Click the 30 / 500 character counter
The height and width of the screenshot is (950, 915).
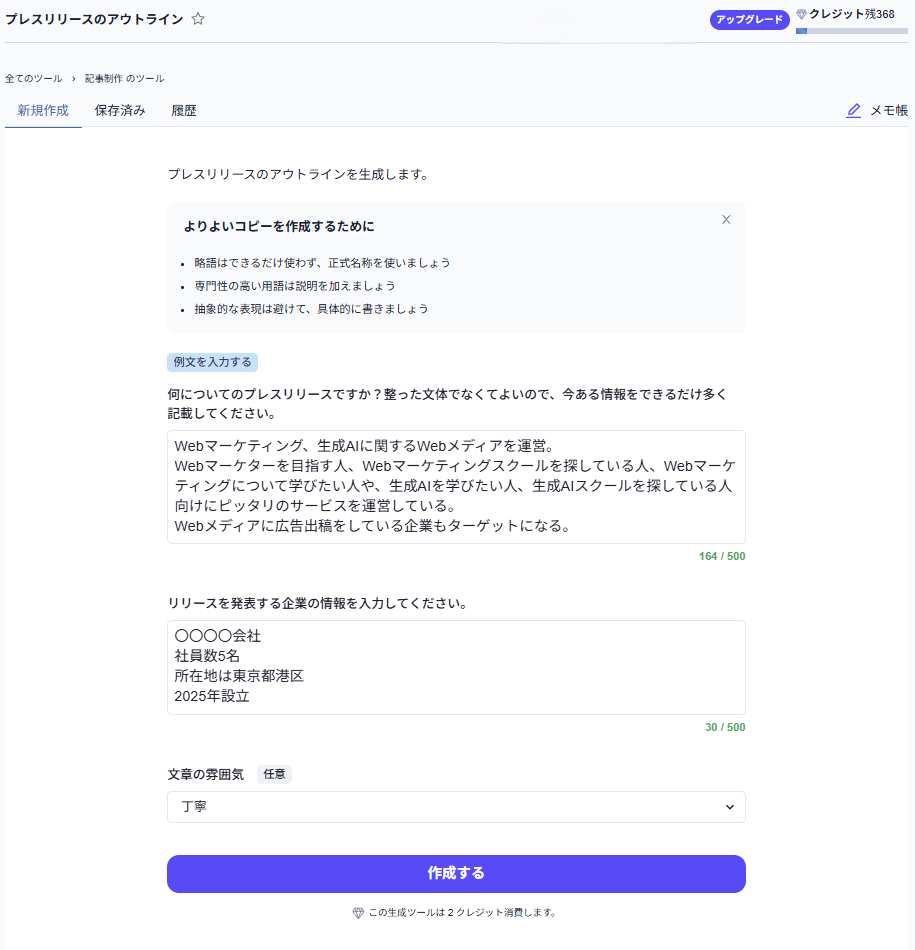(x=725, y=727)
